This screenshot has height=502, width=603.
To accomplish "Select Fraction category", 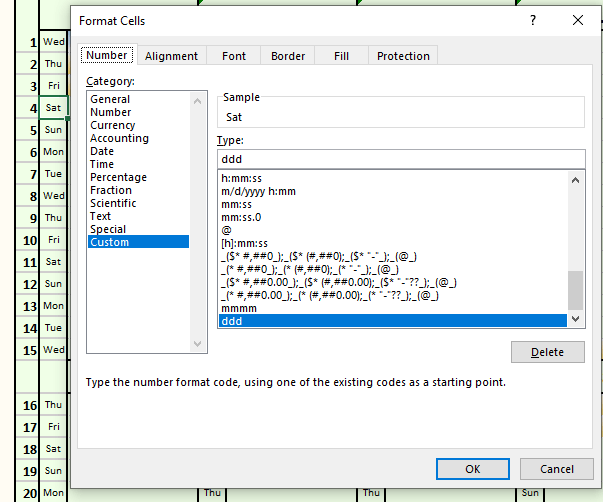I will pos(138,190).
